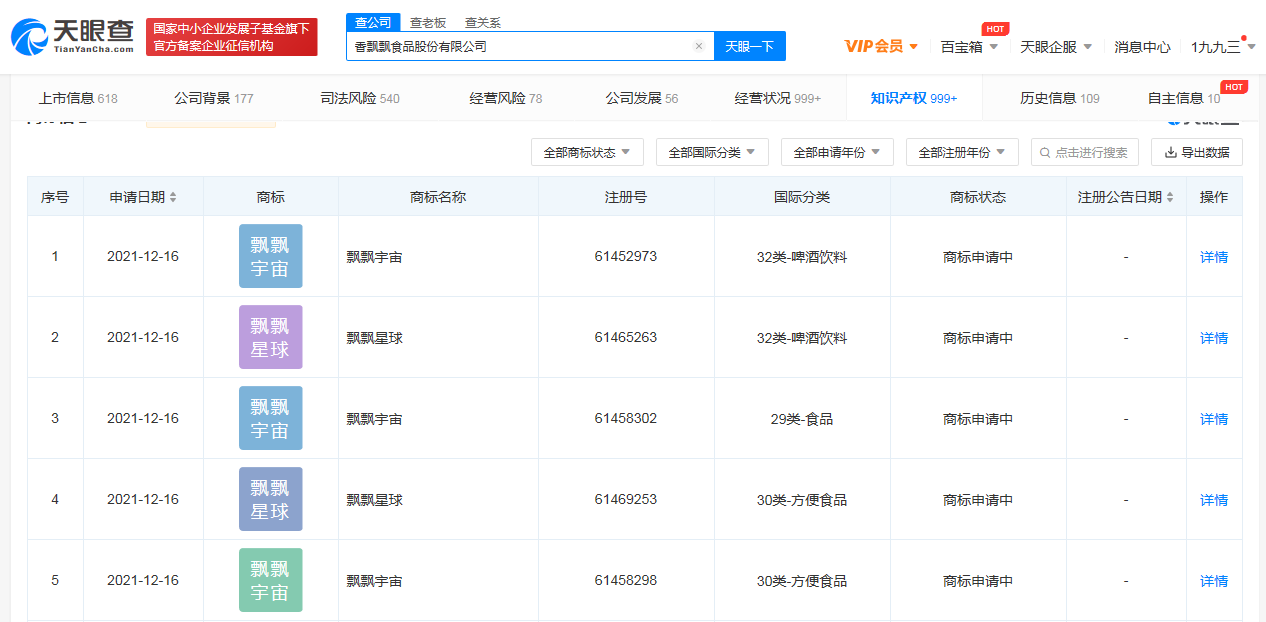Open the 消息中心 message center

click(x=1142, y=47)
